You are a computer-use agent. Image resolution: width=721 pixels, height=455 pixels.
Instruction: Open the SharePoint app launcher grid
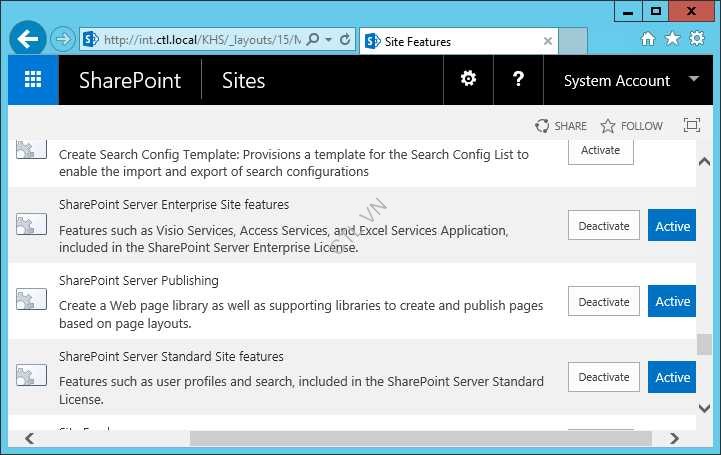click(x=33, y=80)
